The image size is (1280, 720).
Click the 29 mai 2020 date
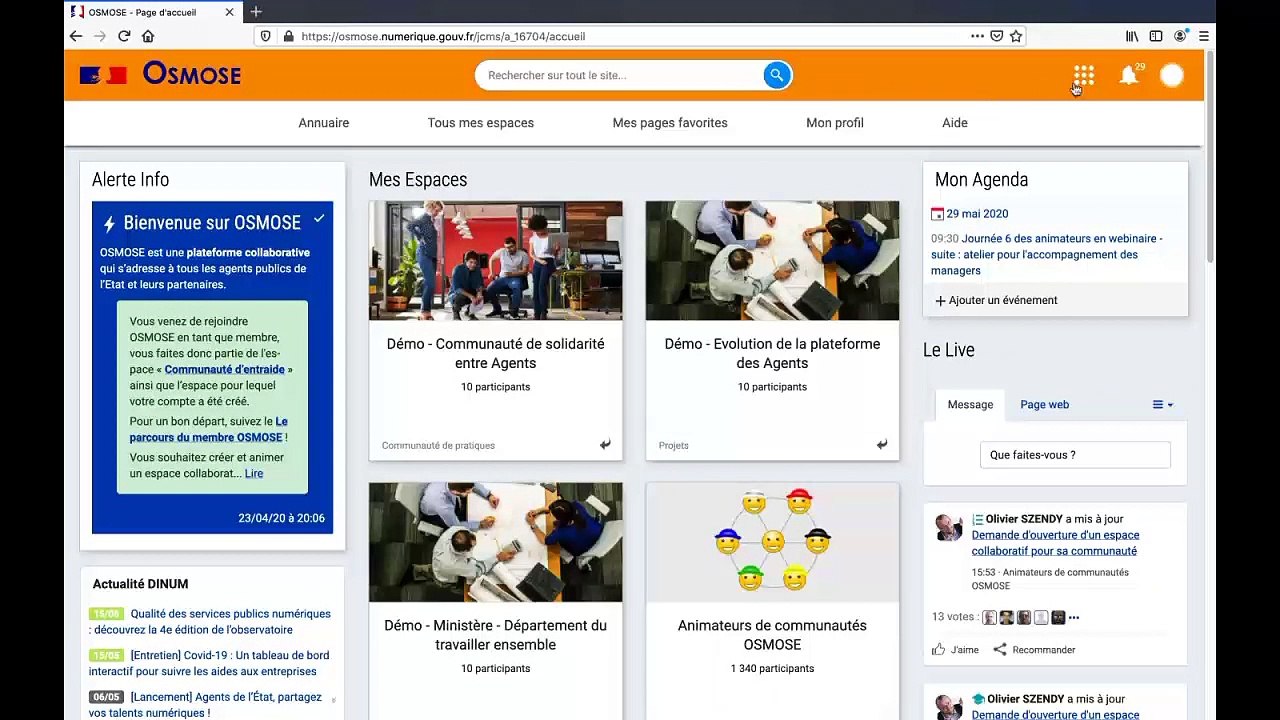(977, 214)
